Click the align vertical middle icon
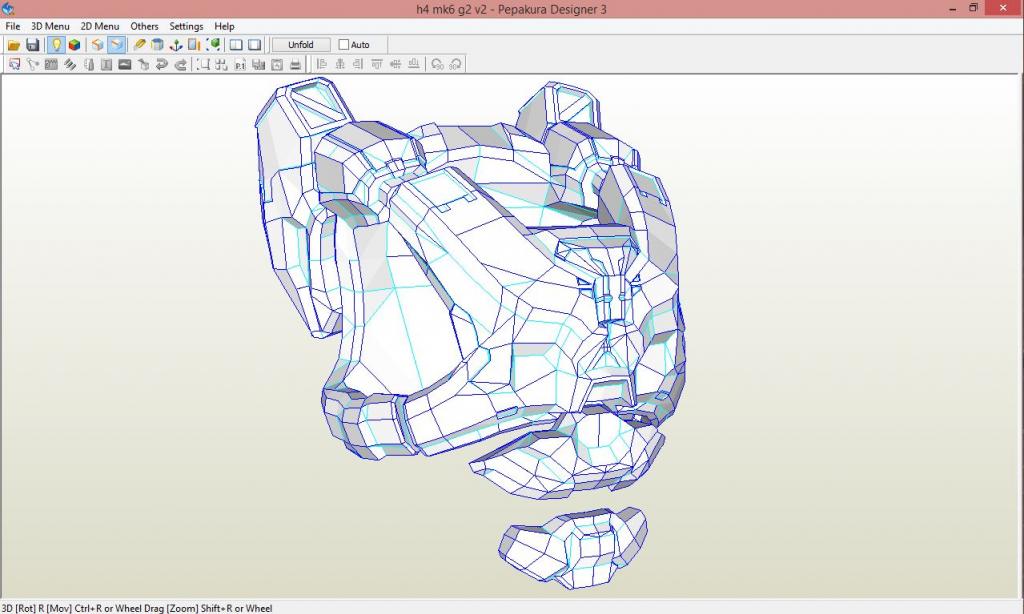 pyautogui.click(x=395, y=64)
